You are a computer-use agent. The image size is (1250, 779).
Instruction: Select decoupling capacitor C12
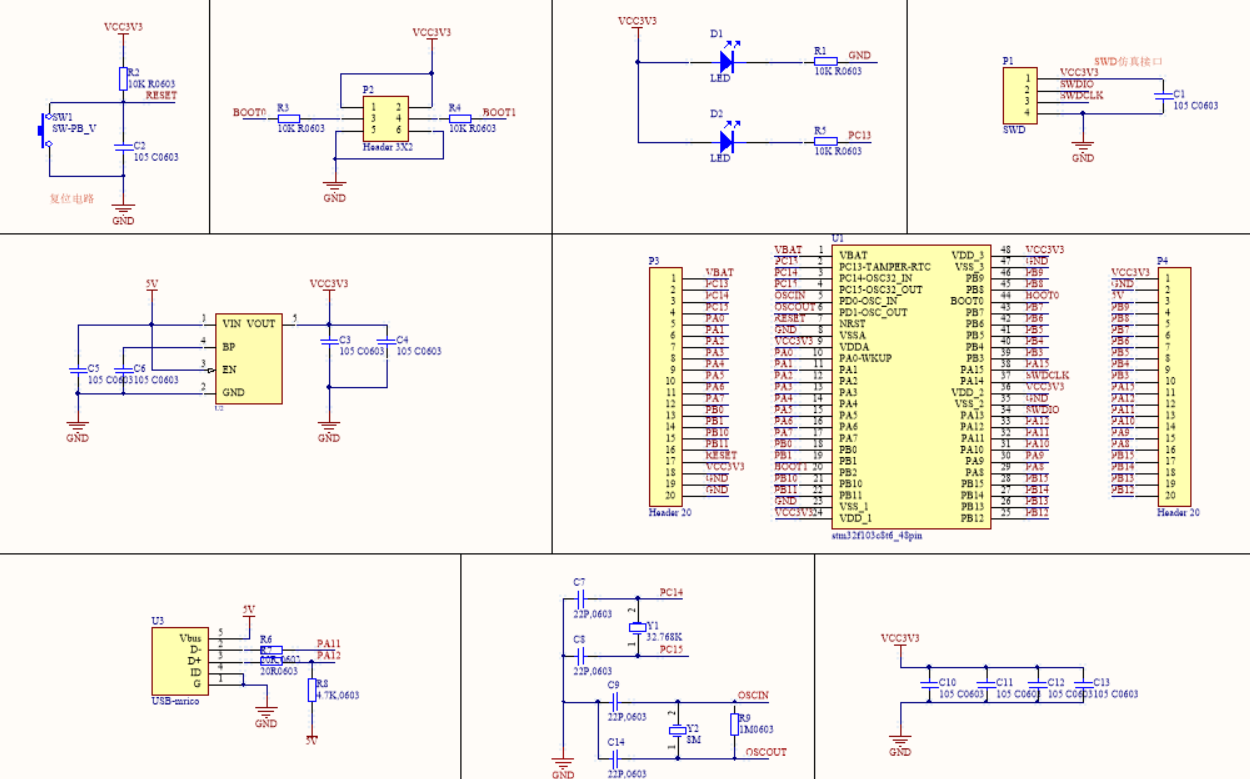(1037, 685)
